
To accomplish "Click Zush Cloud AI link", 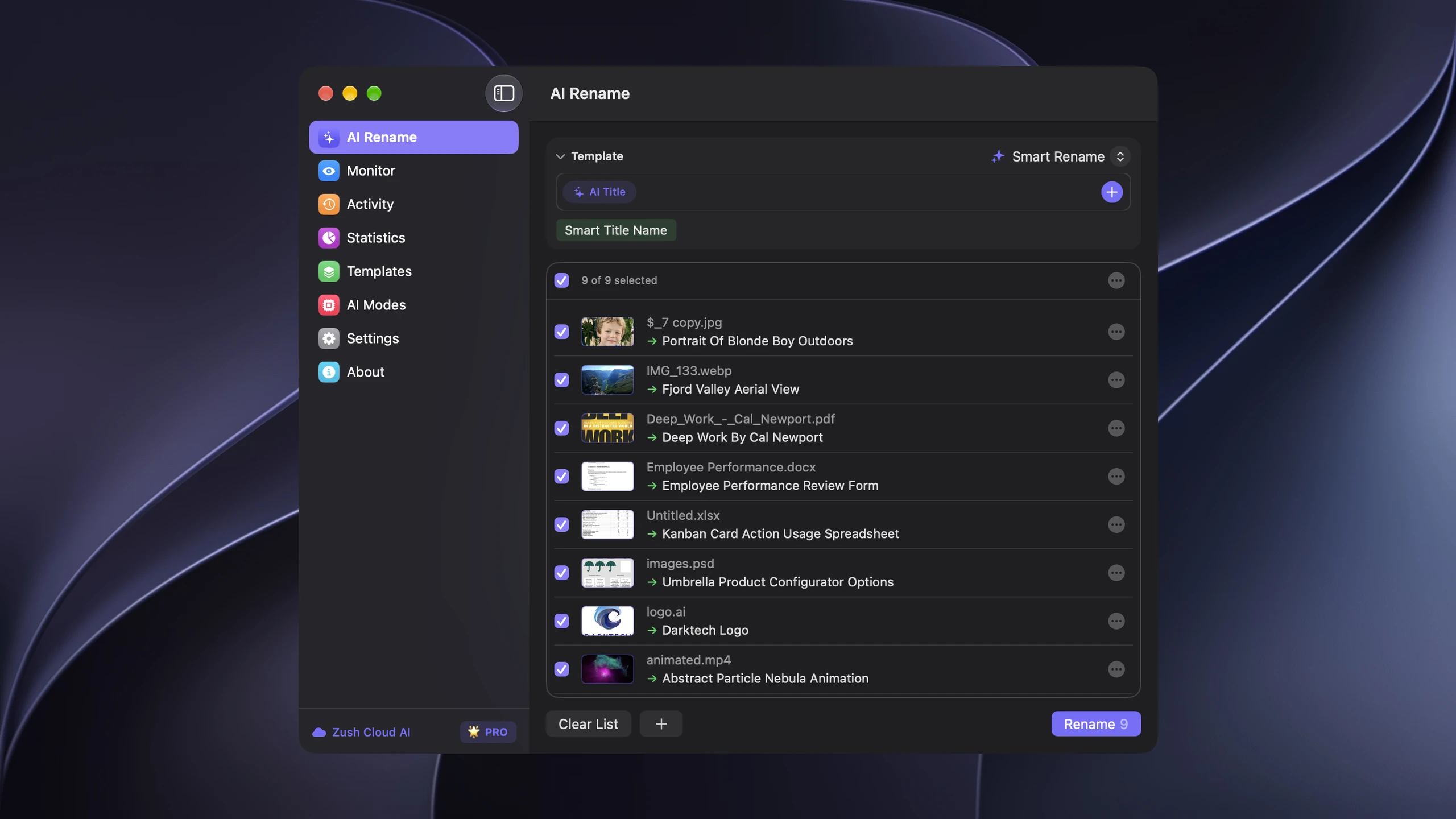I will coord(361,733).
